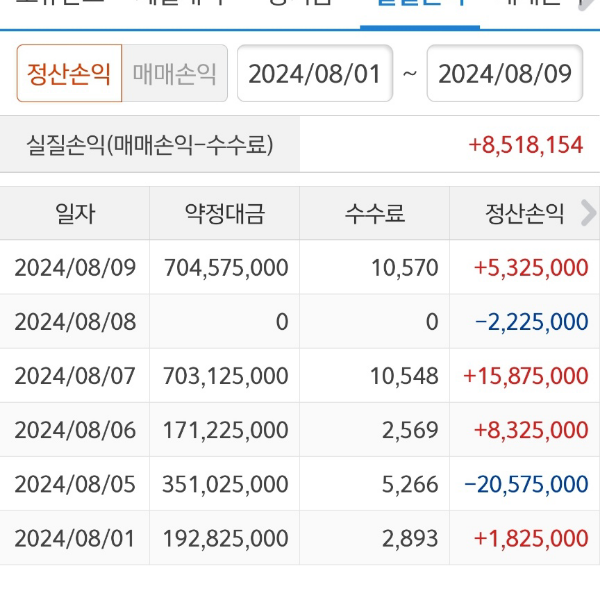
Task: Select the 2024/08/08 row date
Action: [75, 321]
